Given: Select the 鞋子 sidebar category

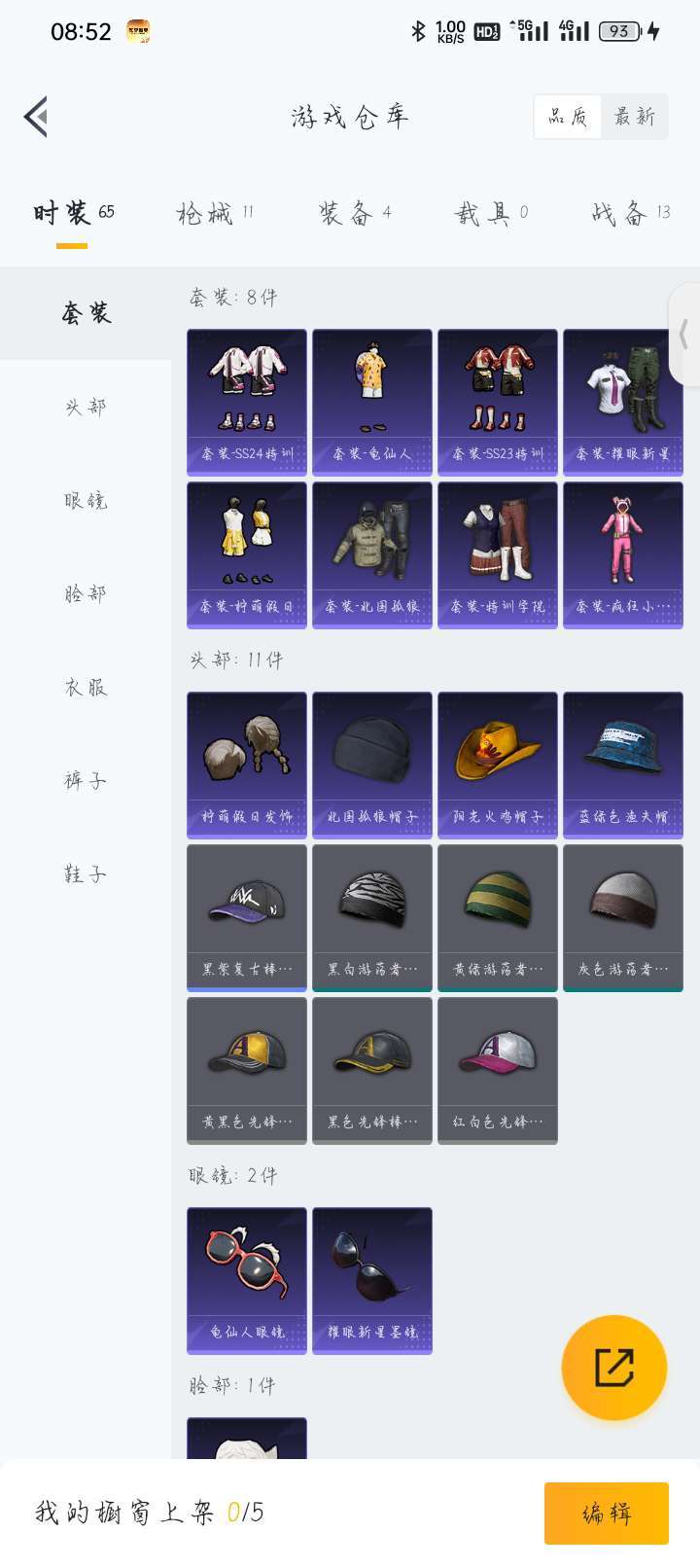Looking at the screenshot, I should 86,873.
